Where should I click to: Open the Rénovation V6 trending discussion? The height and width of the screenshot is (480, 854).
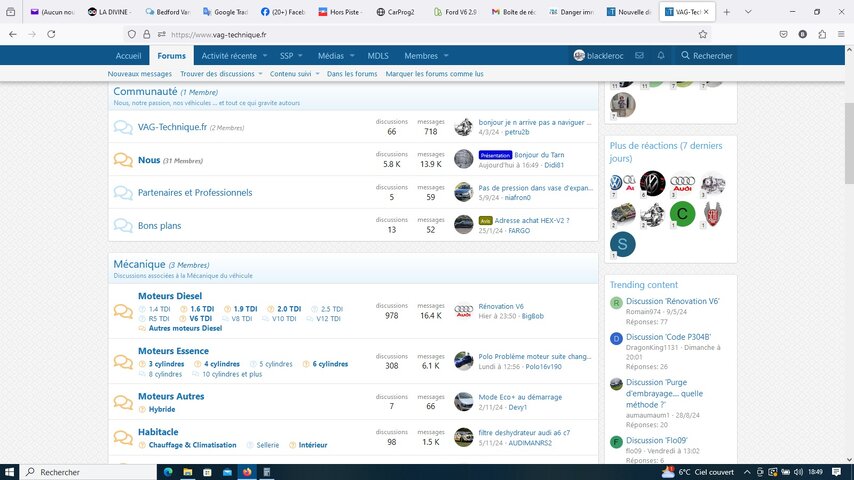pyautogui.click(x=673, y=301)
